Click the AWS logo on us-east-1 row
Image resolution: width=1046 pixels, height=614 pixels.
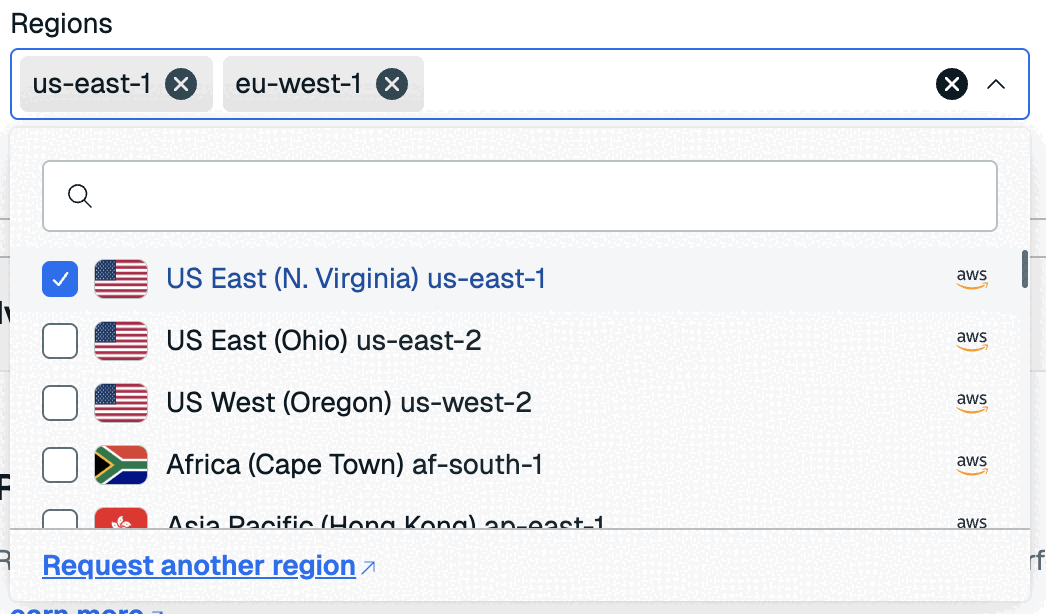point(971,279)
